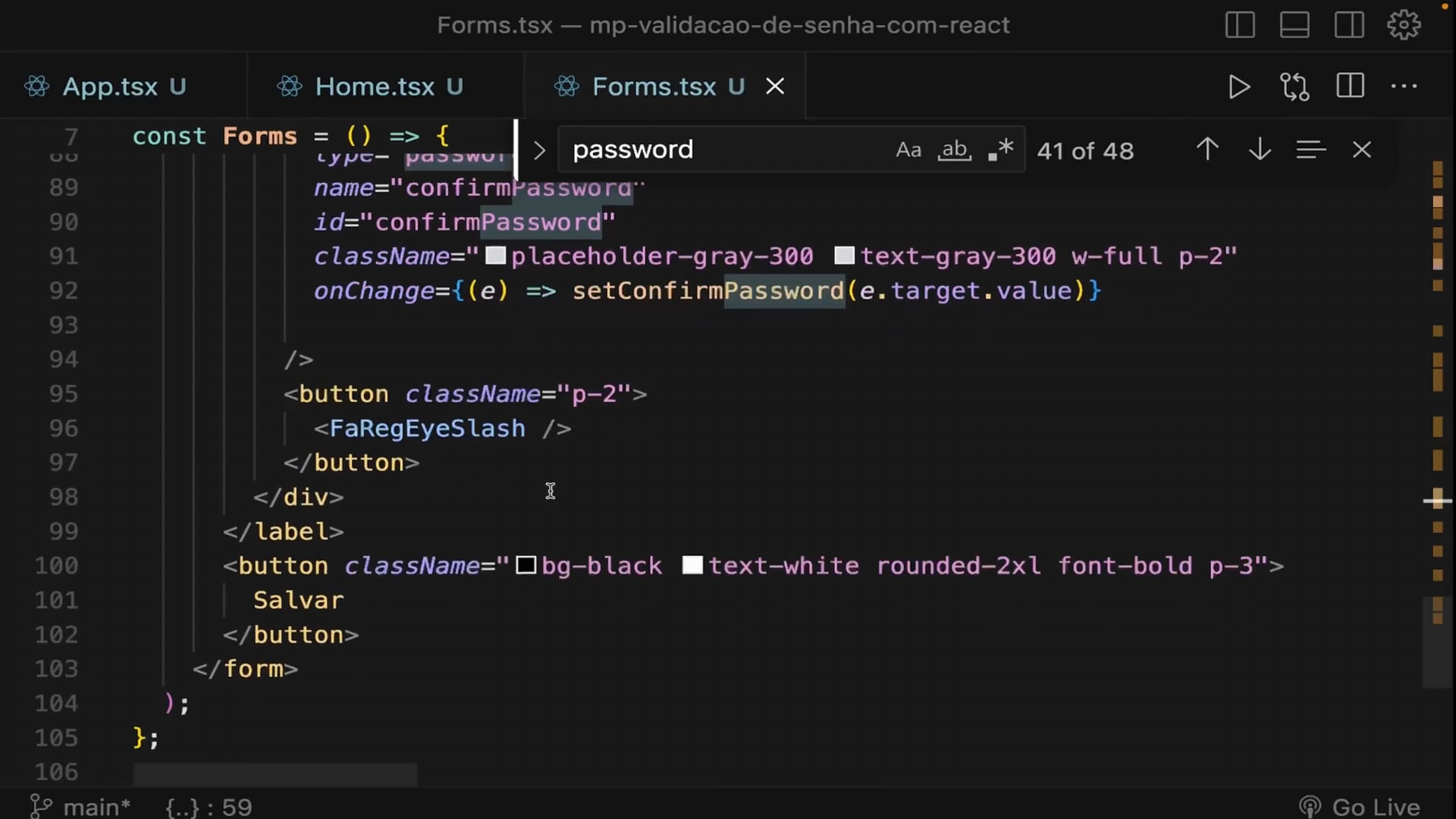Split the editor to the right
This screenshot has height=819, width=1456.
coord(1350,86)
